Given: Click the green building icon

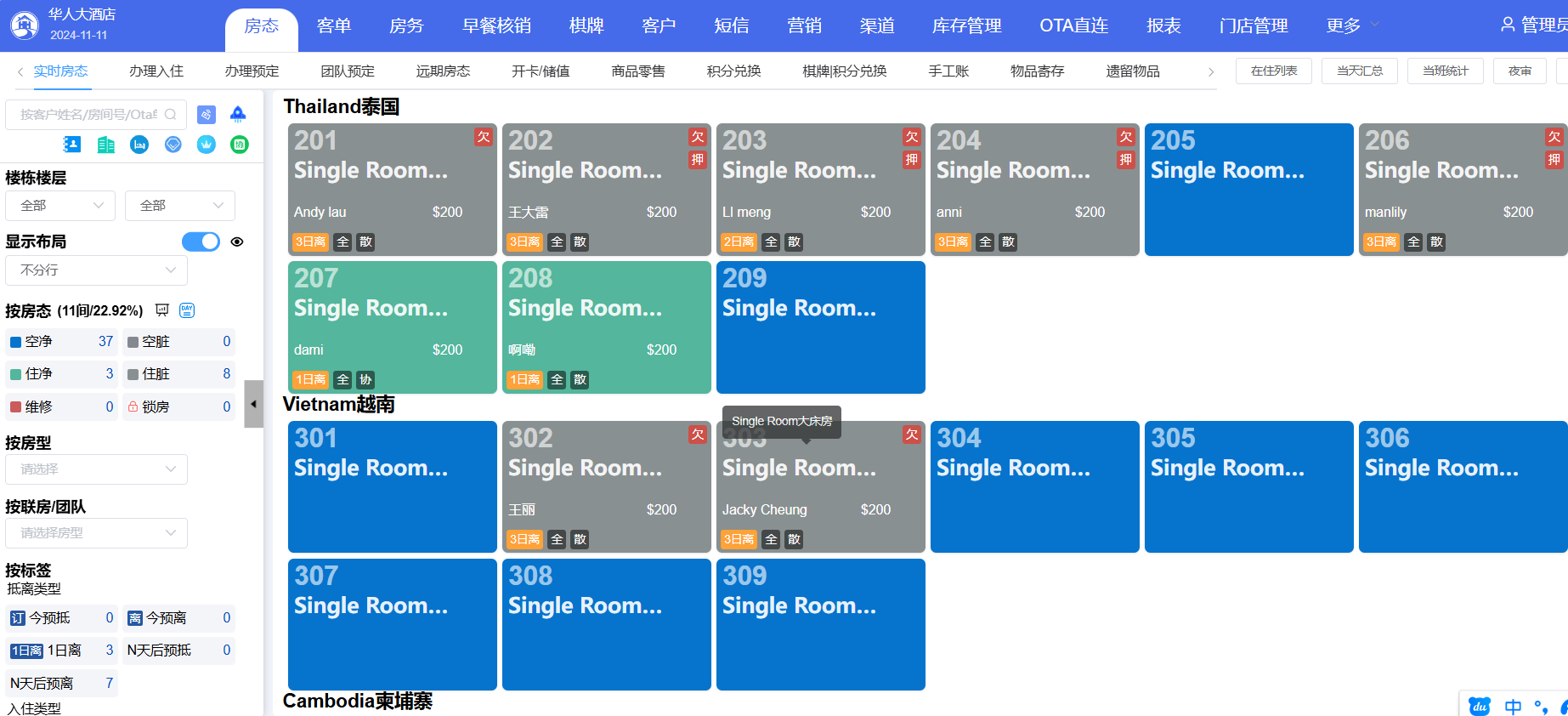Looking at the screenshot, I should (x=106, y=145).
